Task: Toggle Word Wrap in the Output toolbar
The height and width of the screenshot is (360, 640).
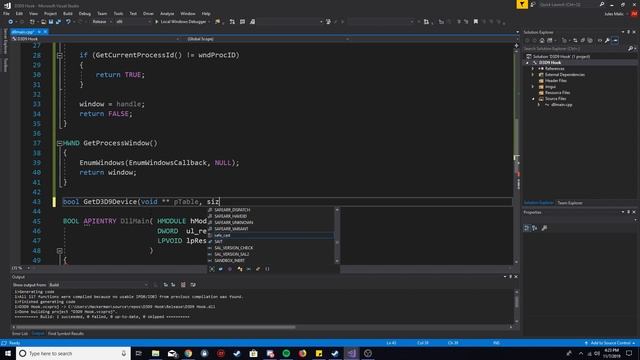Action: click(193, 285)
